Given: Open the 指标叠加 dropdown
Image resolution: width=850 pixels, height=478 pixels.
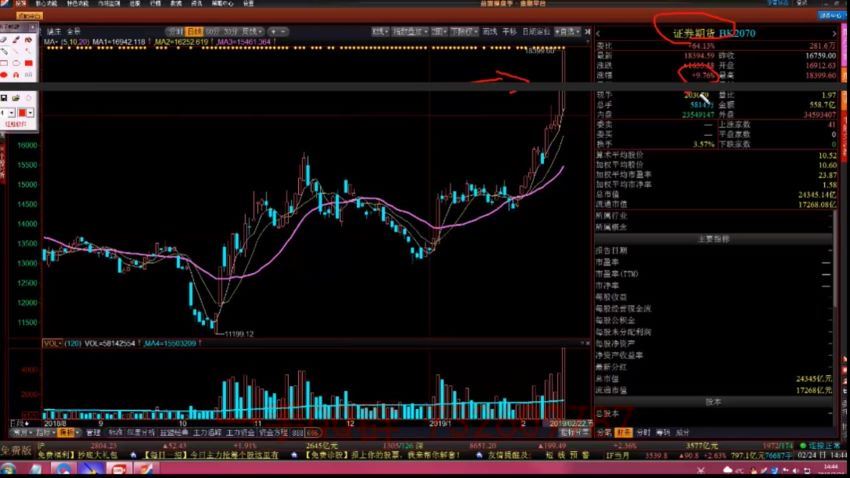Looking at the screenshot, I should coord(410,31).
